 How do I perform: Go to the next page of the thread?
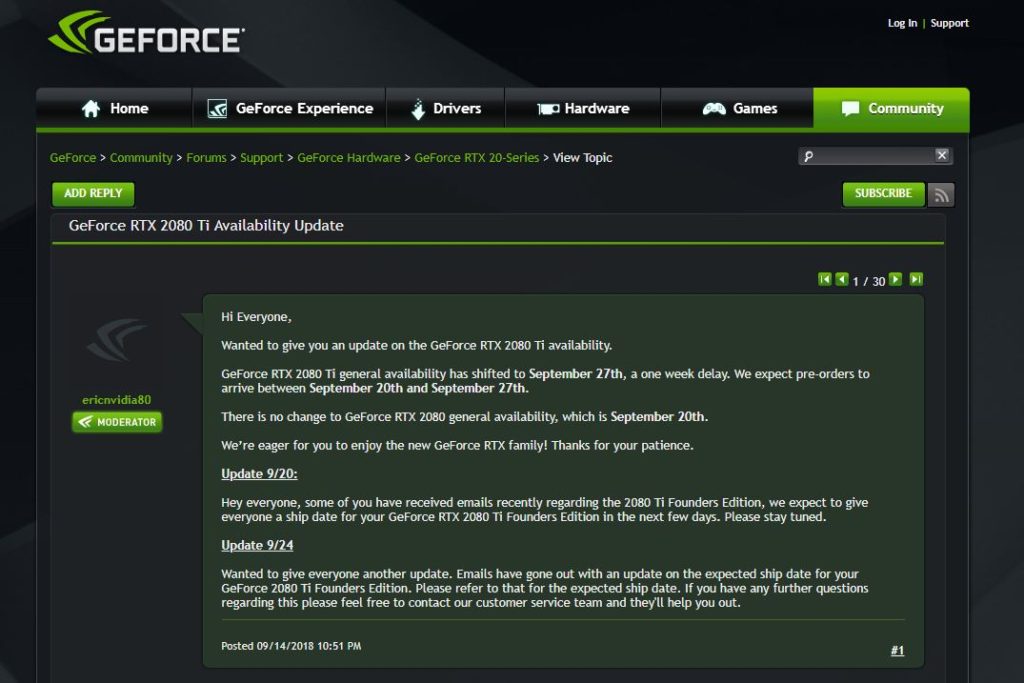coord(896,280)
